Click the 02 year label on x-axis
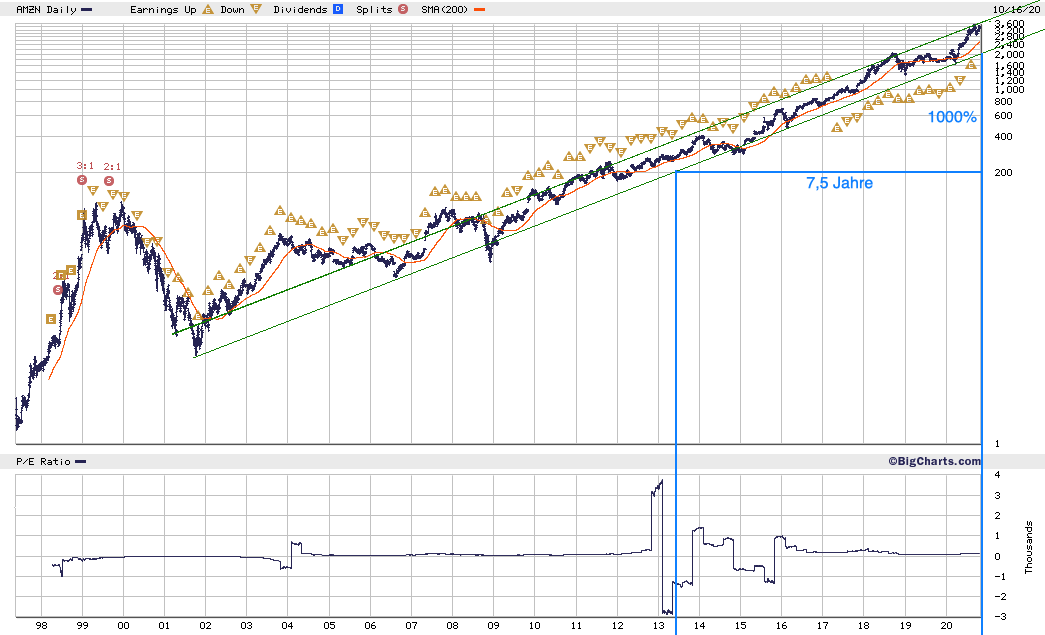The width and height of the screenshot is (1045, 635). (x=205, y=626)
